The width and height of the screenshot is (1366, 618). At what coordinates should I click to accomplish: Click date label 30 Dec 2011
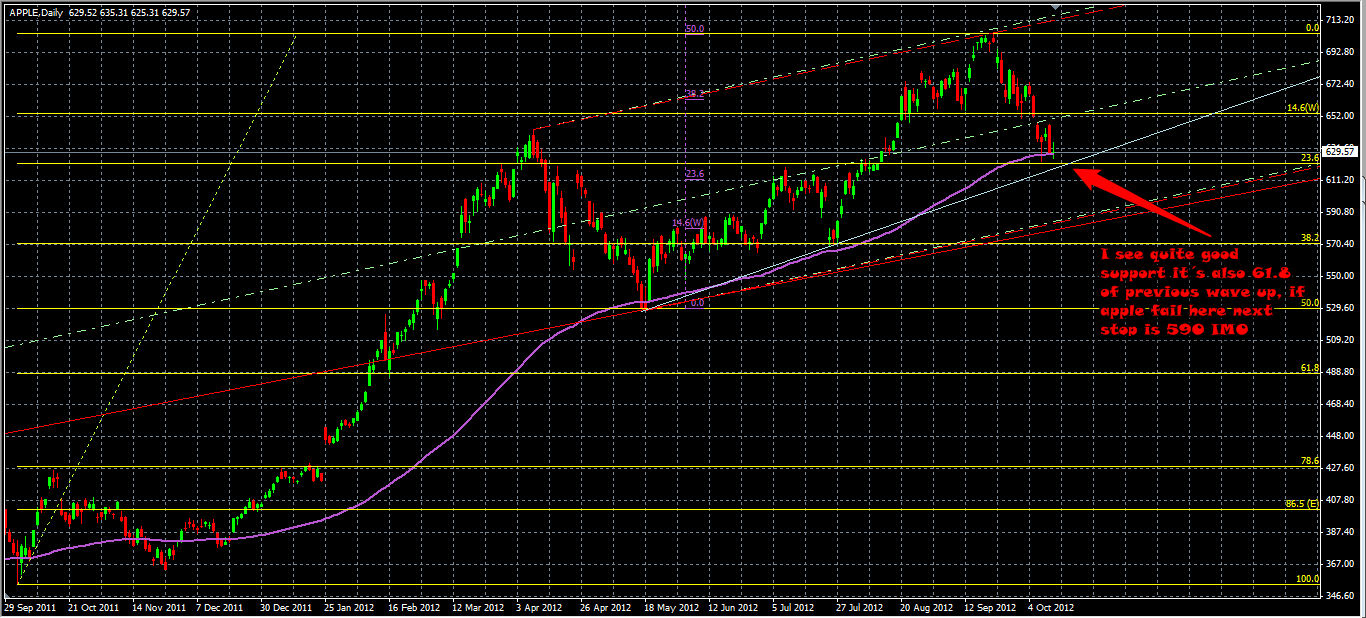click(x=284, y=607)
